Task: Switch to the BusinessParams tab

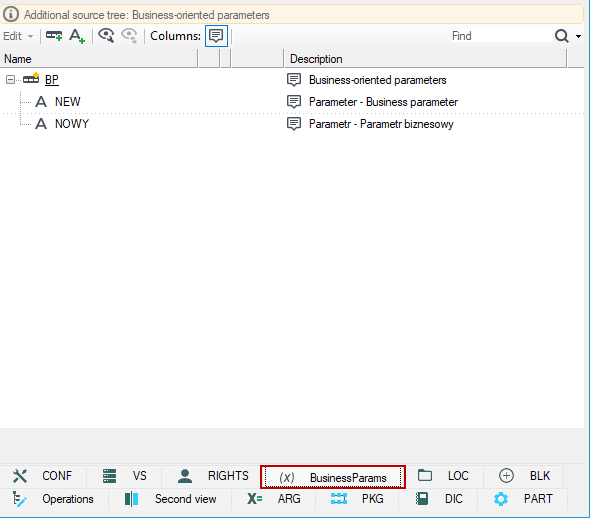Action: pos(333,477)
